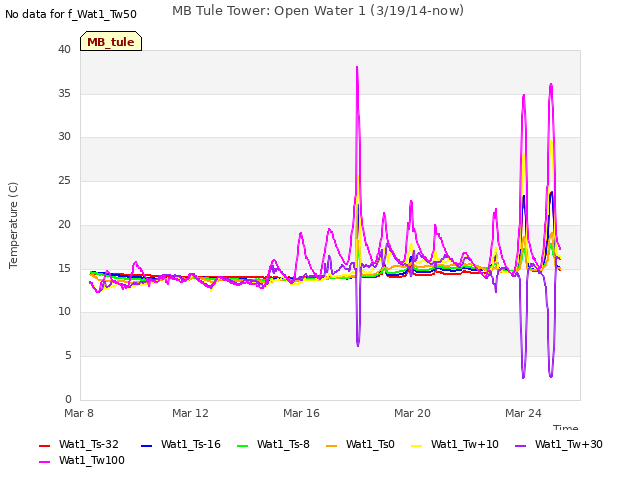Toggle Wat1_Ts-8 series legend label
This screenshot has height=480, width=640.
point(283,444)
